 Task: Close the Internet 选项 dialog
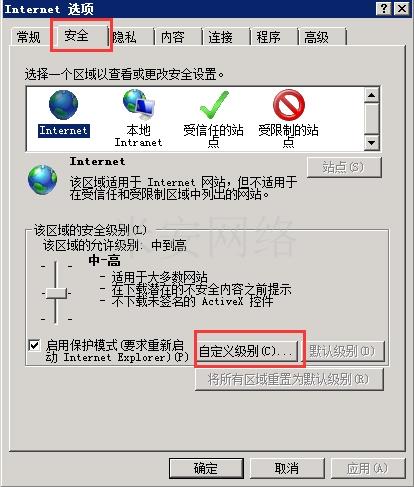402,8
